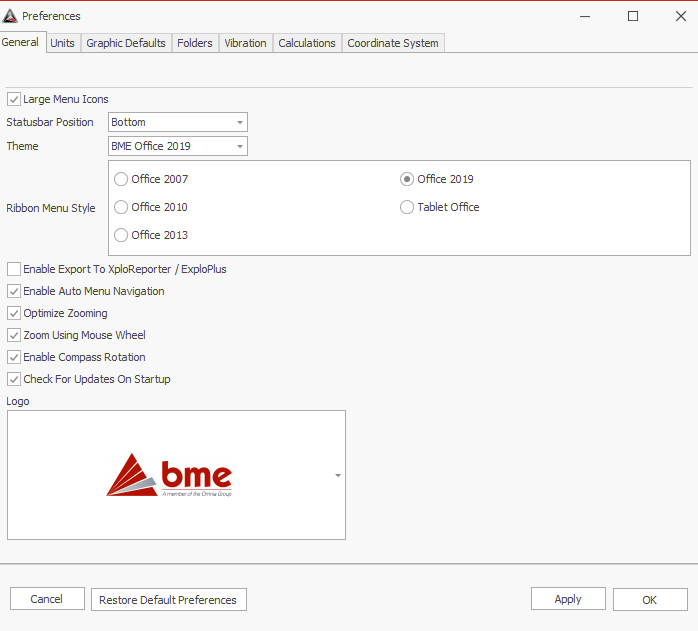Uncheck Large Menu Icons checkbox
This screenshot has height=631, width=698.
coord(14,99)
